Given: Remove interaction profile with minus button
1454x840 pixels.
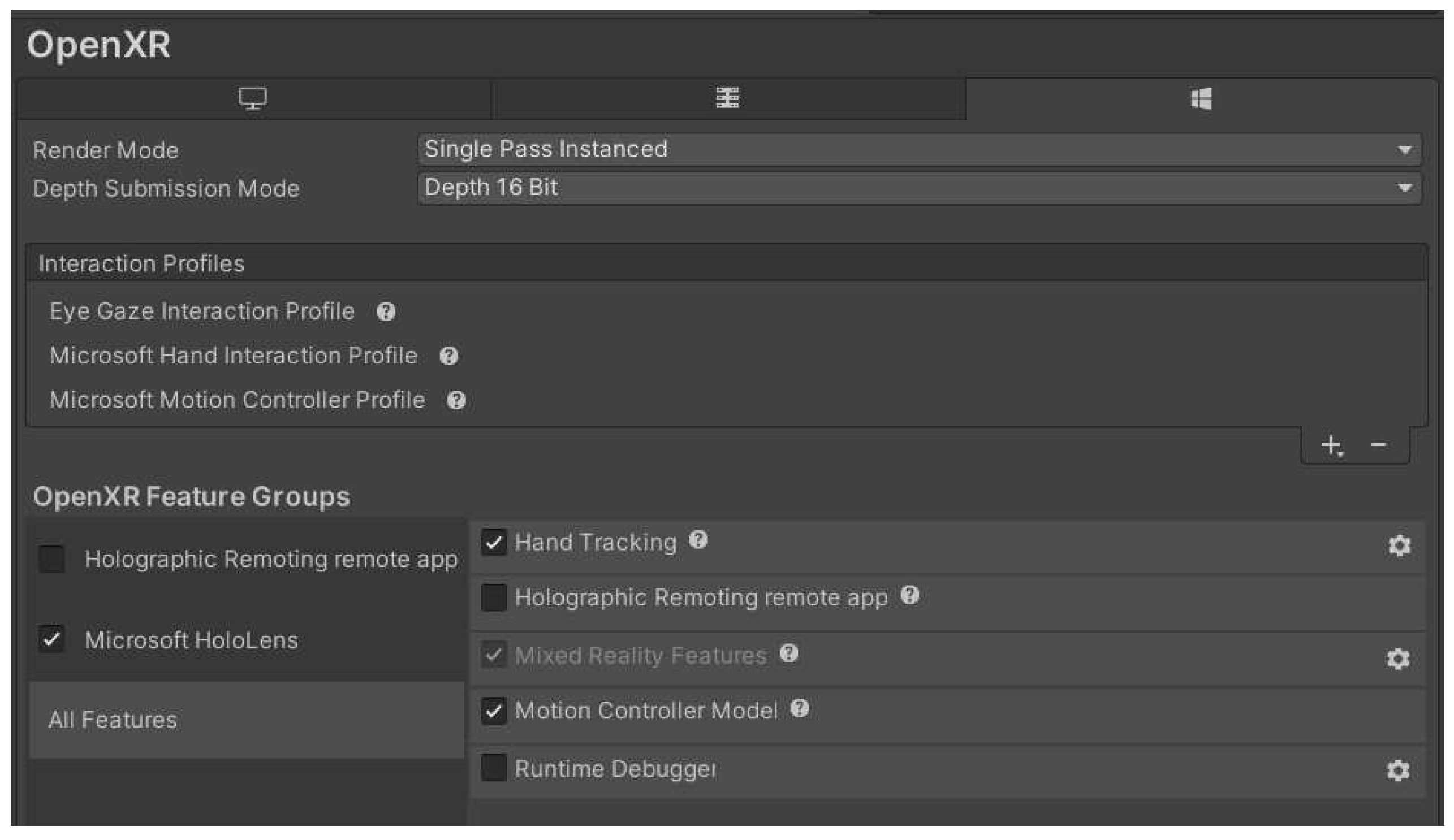Looking at the screenshot, I should [1378, 445].
